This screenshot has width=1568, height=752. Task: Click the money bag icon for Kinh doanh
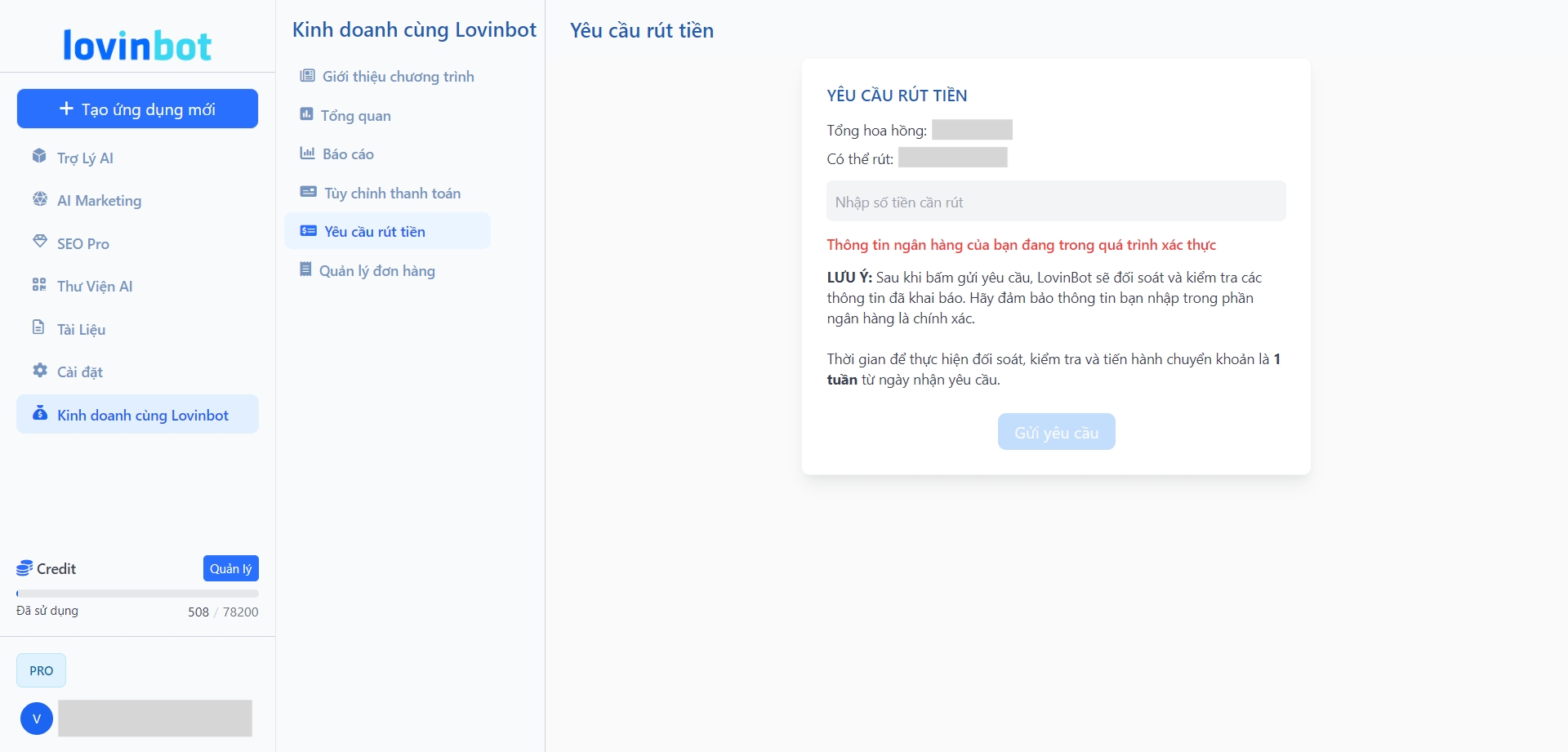[x=39, y=413]
